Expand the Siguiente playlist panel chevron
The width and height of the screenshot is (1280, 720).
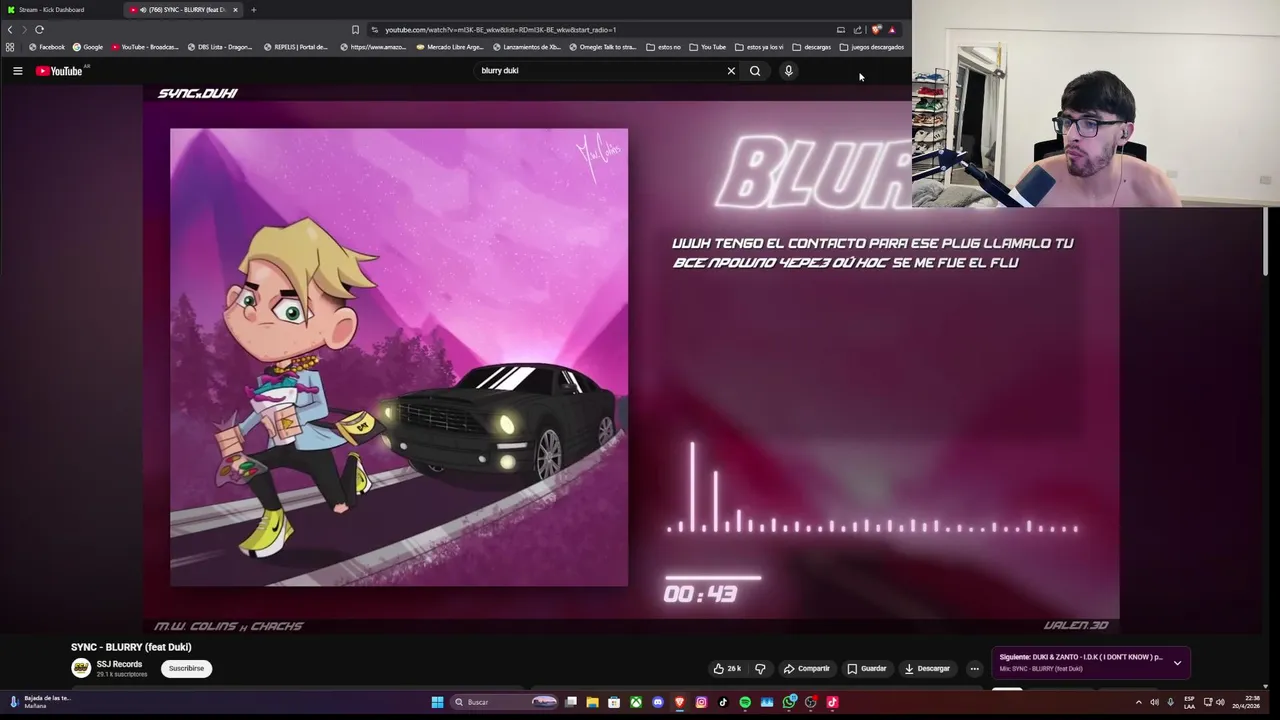pos(1177,662)
